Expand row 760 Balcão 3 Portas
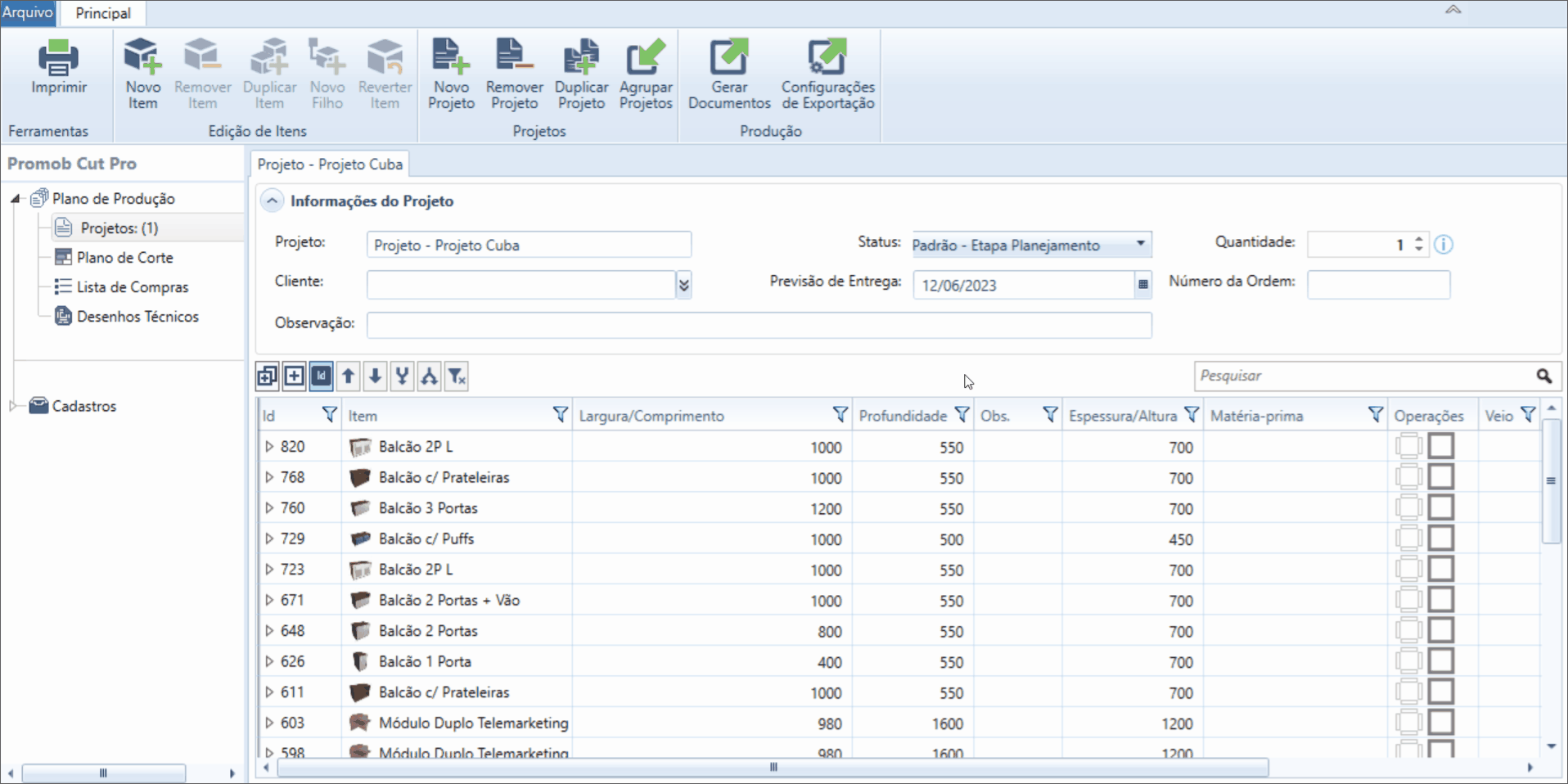 (269, 508)
